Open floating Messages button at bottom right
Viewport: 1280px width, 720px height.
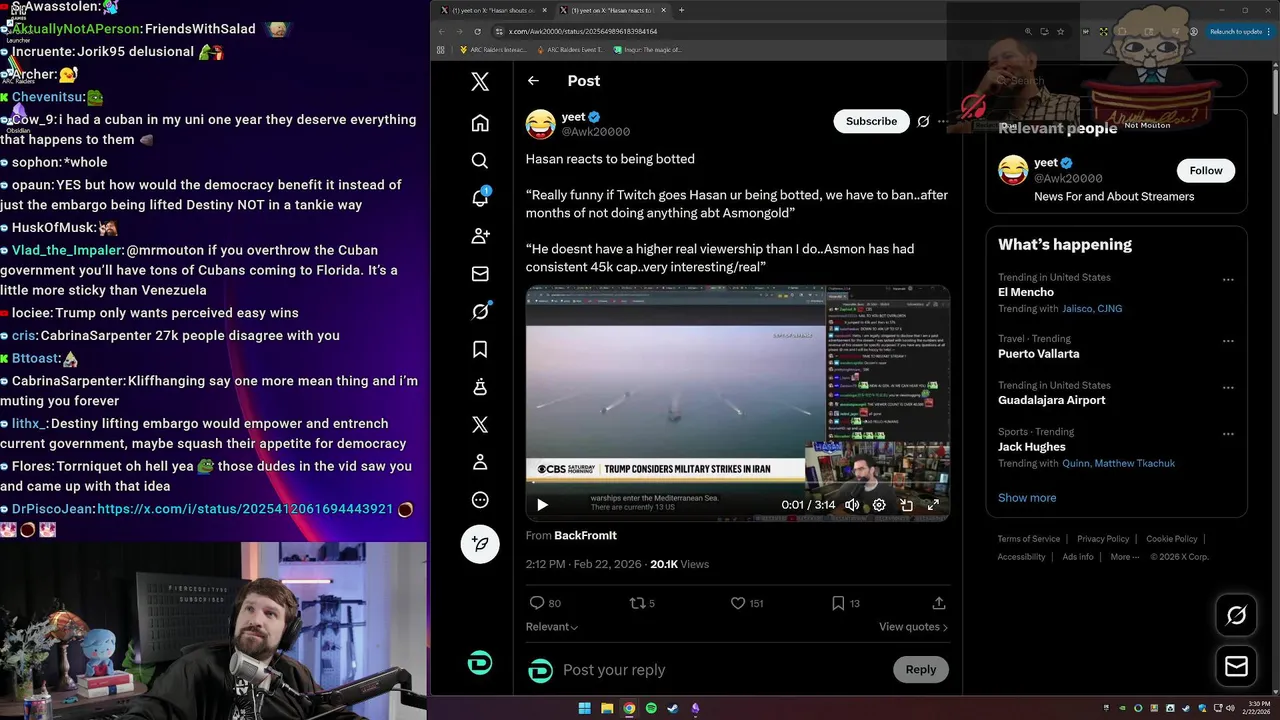tap(1236, 666)
